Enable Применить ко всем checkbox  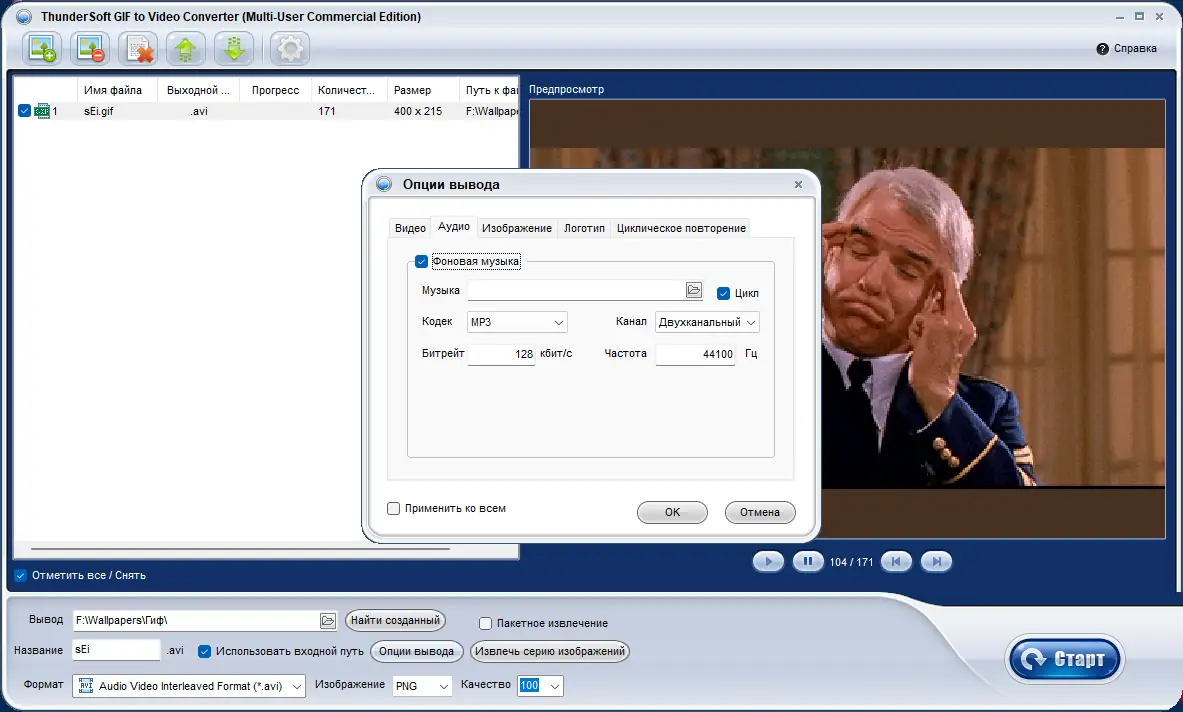click(x=393, y=508)
